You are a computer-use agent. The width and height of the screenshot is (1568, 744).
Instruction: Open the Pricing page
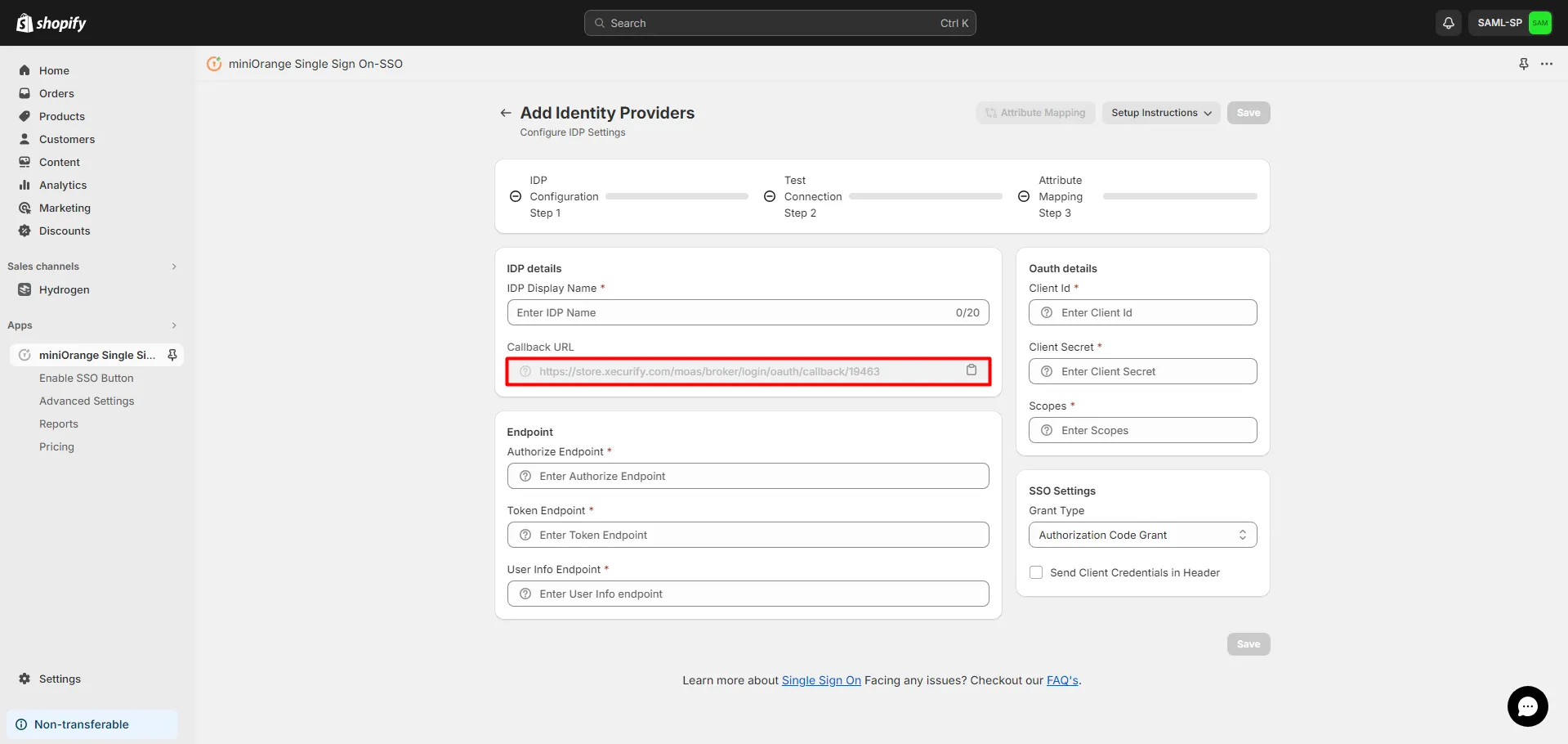pyautogui.click(x=56, y=446)
